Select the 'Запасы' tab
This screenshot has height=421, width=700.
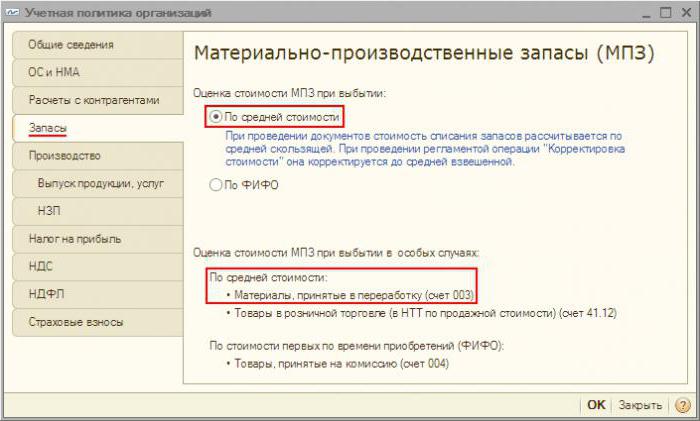click(96, 128)
